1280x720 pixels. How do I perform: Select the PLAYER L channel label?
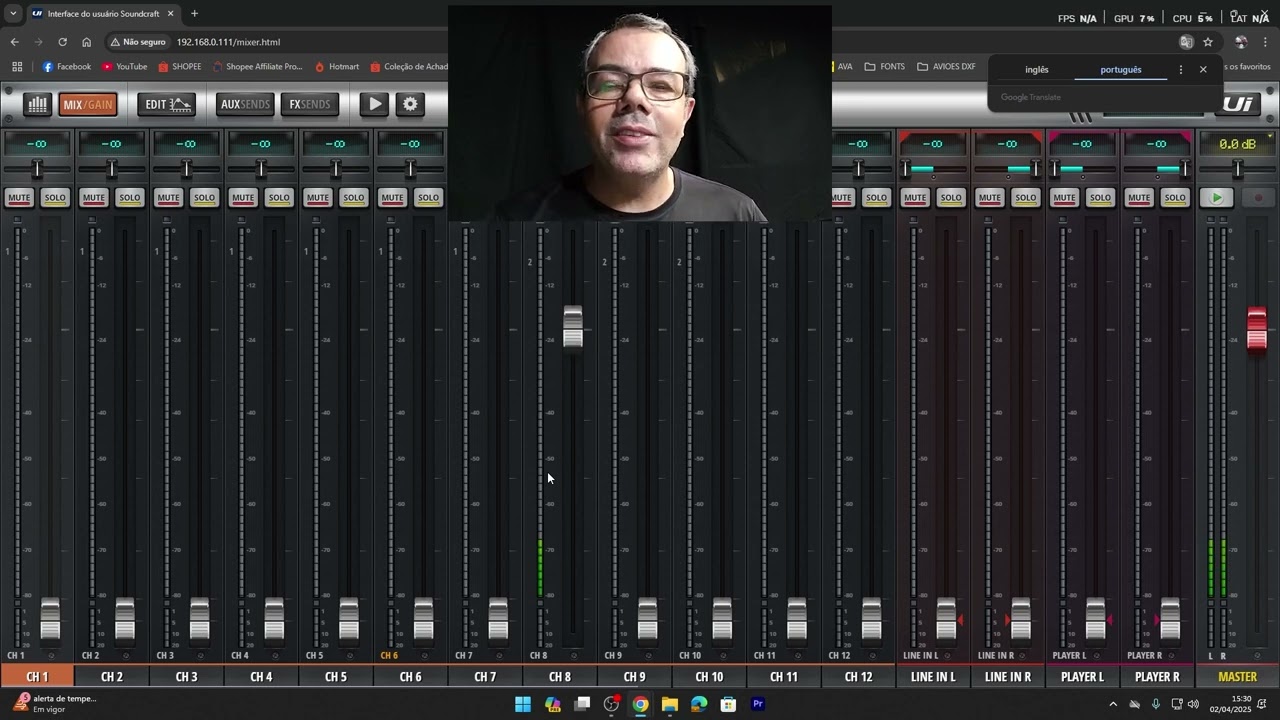(1082, 677)
